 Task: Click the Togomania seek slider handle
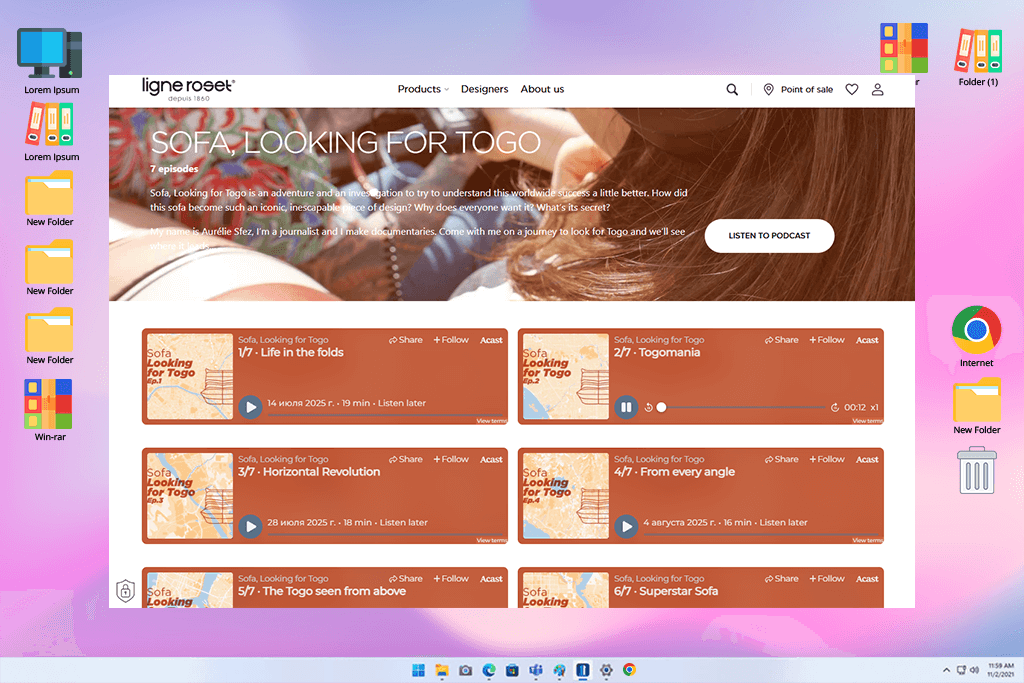(x=662, y=407)
